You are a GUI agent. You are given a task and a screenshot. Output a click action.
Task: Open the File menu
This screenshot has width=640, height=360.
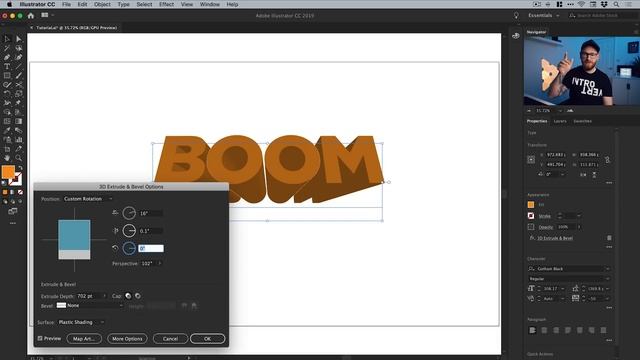point(67,4)
